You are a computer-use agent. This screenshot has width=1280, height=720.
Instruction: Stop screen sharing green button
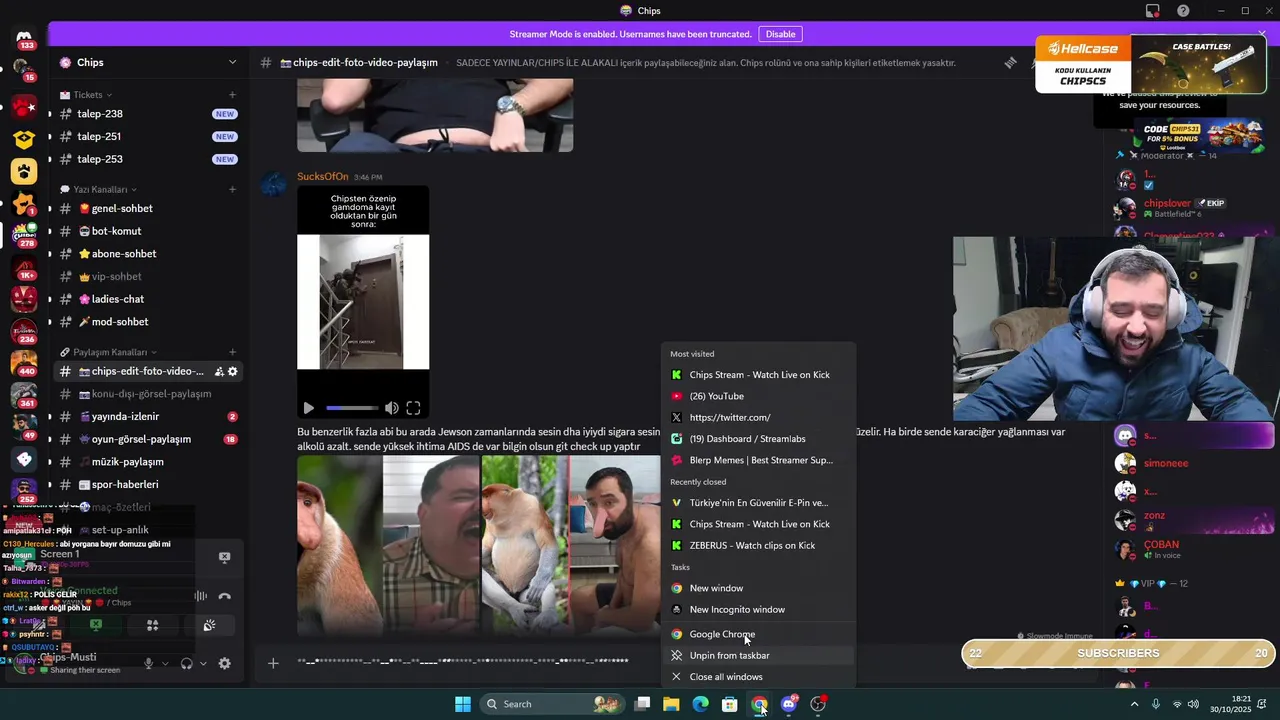coord(96,625)
